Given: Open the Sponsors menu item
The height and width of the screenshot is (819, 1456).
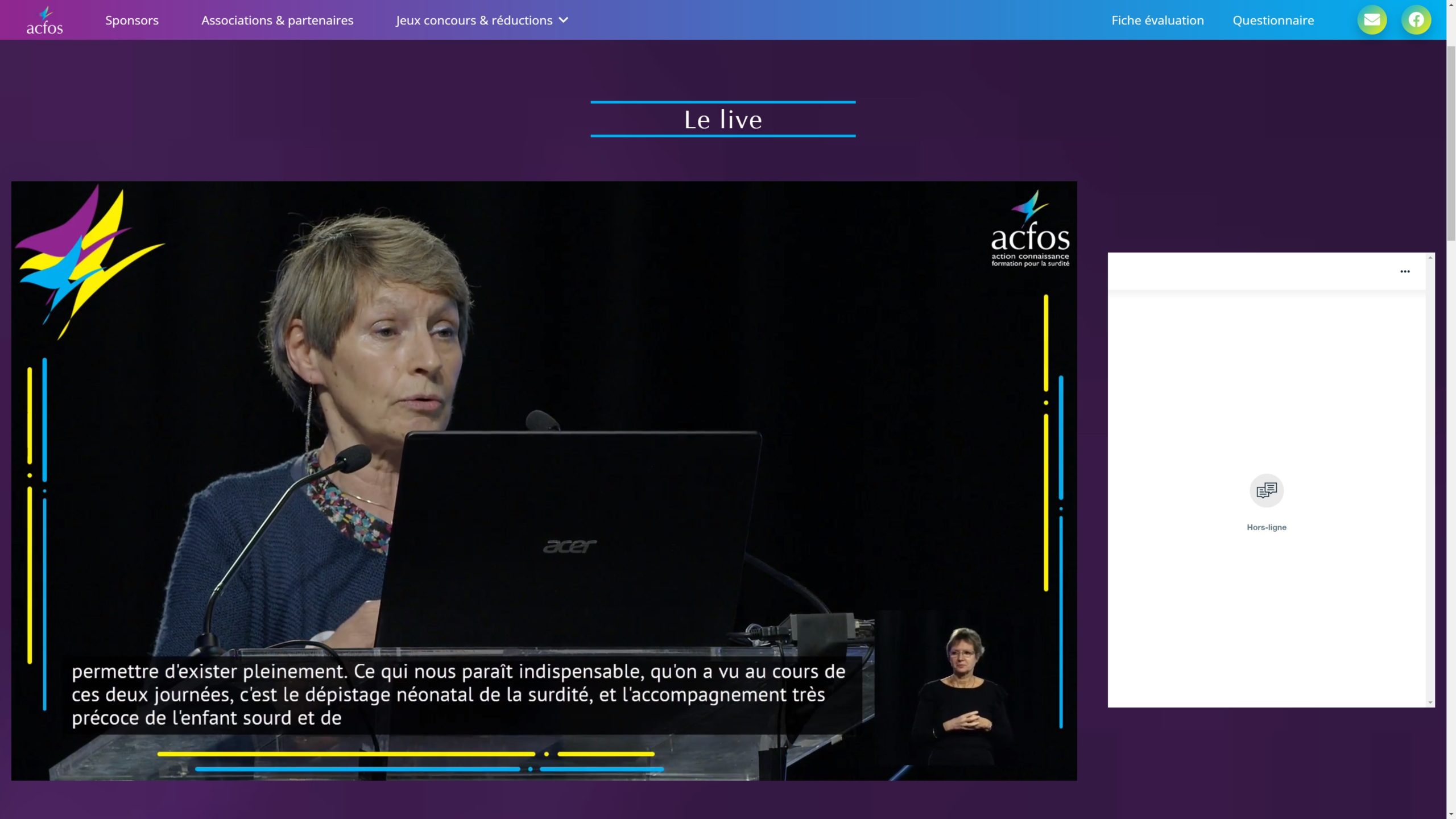Looking at the screenshot, I should pos(132,20).
